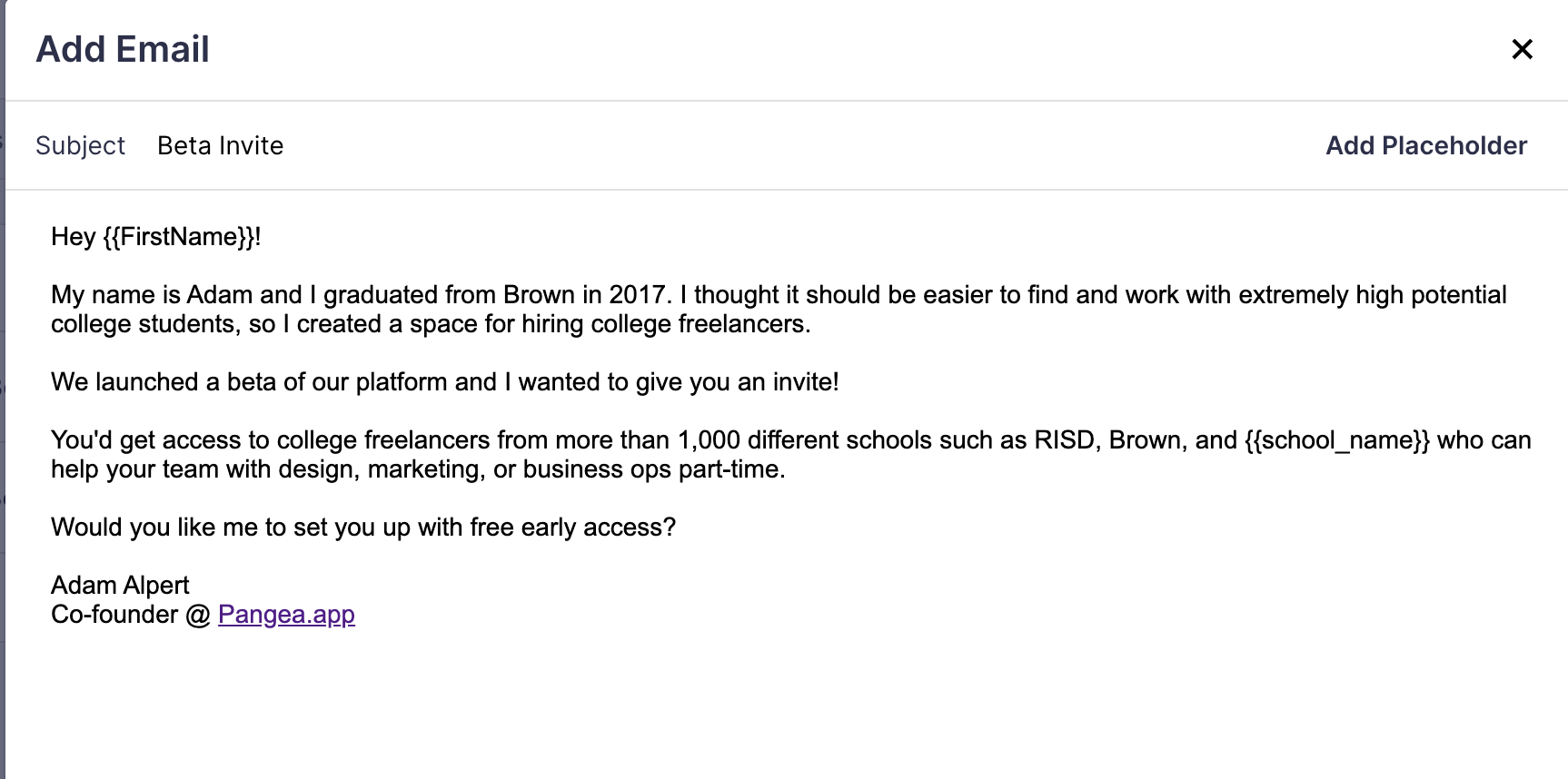Click the {{FirstName}} placeholder in greeting
Image resolution: width=1568 pixels, height=779 pixels.
pyautogui.click(x=179, y=237)
